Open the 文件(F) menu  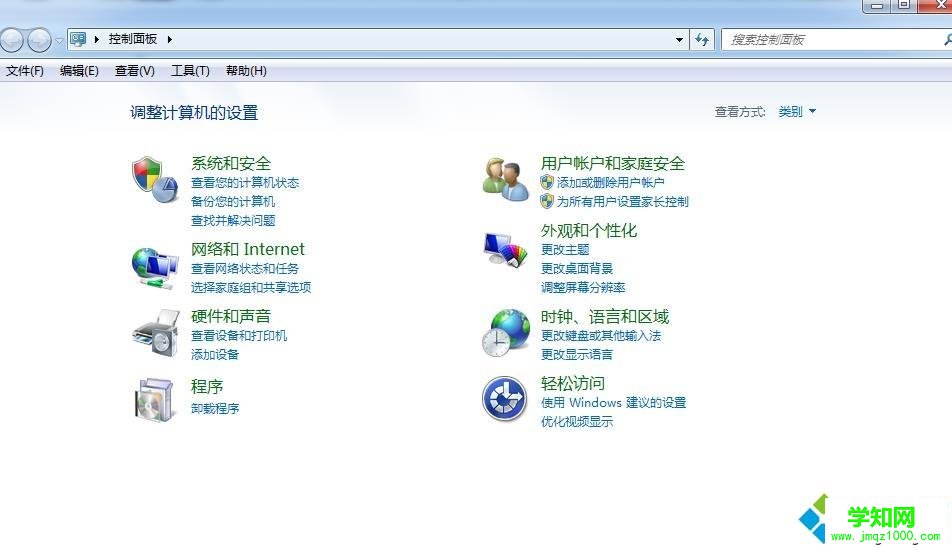pos(25,71)
